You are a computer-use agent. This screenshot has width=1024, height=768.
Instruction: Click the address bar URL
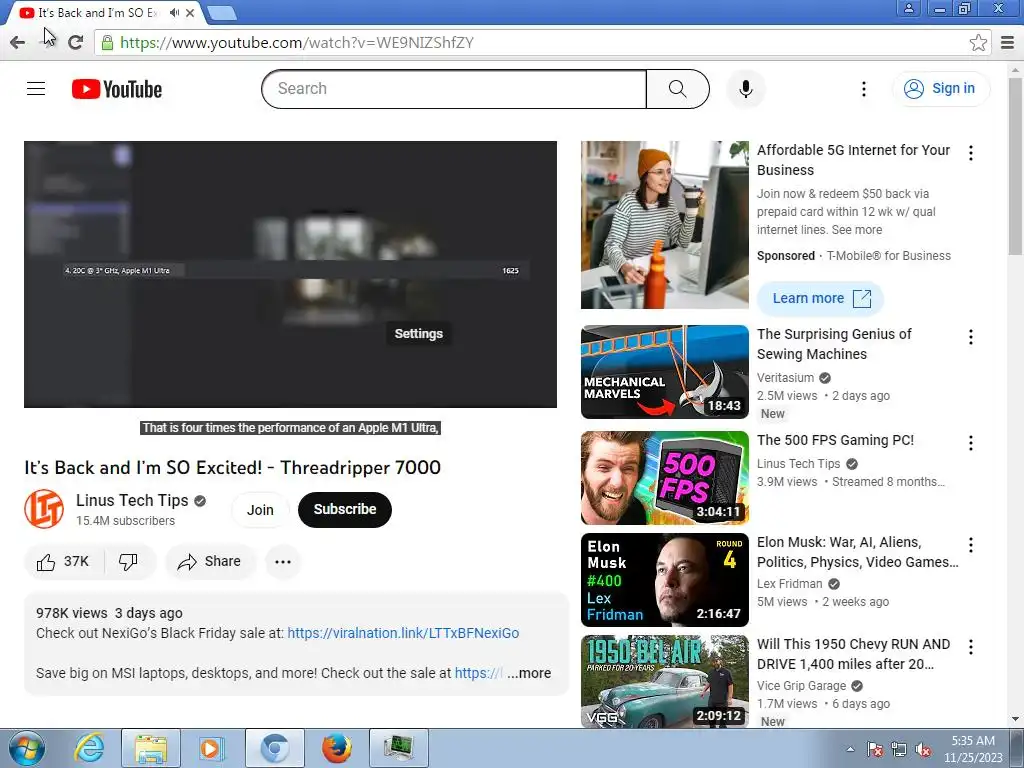pyautogui.click(x=296, y=42)
